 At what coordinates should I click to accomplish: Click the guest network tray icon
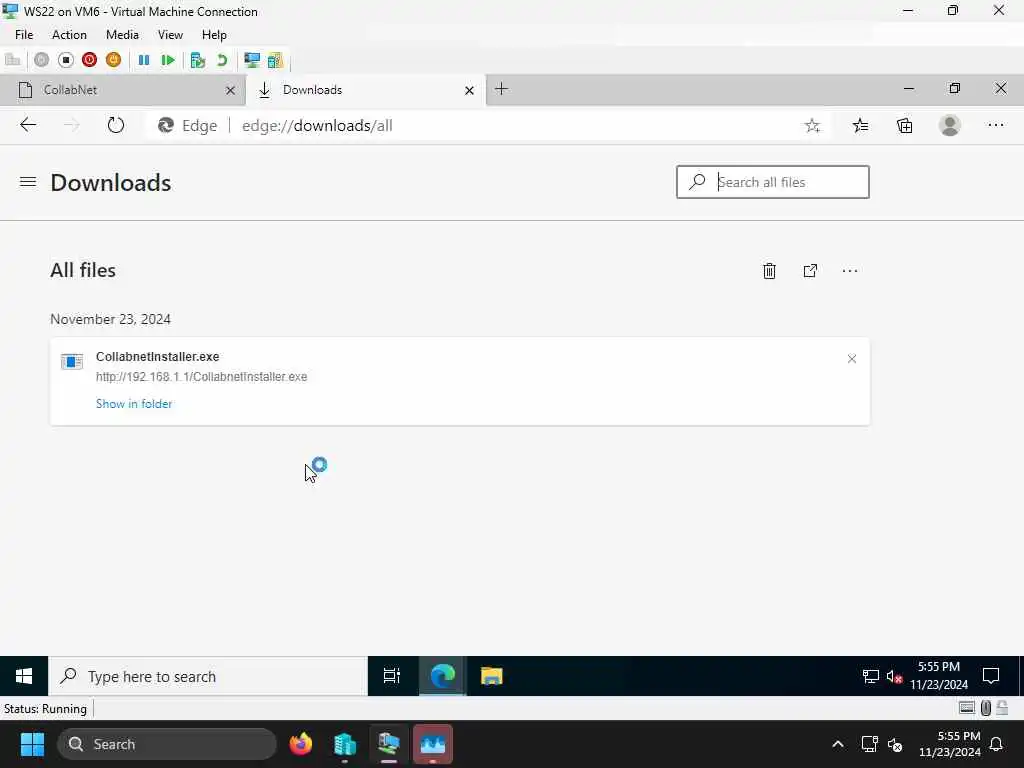(x=871, y=677)
